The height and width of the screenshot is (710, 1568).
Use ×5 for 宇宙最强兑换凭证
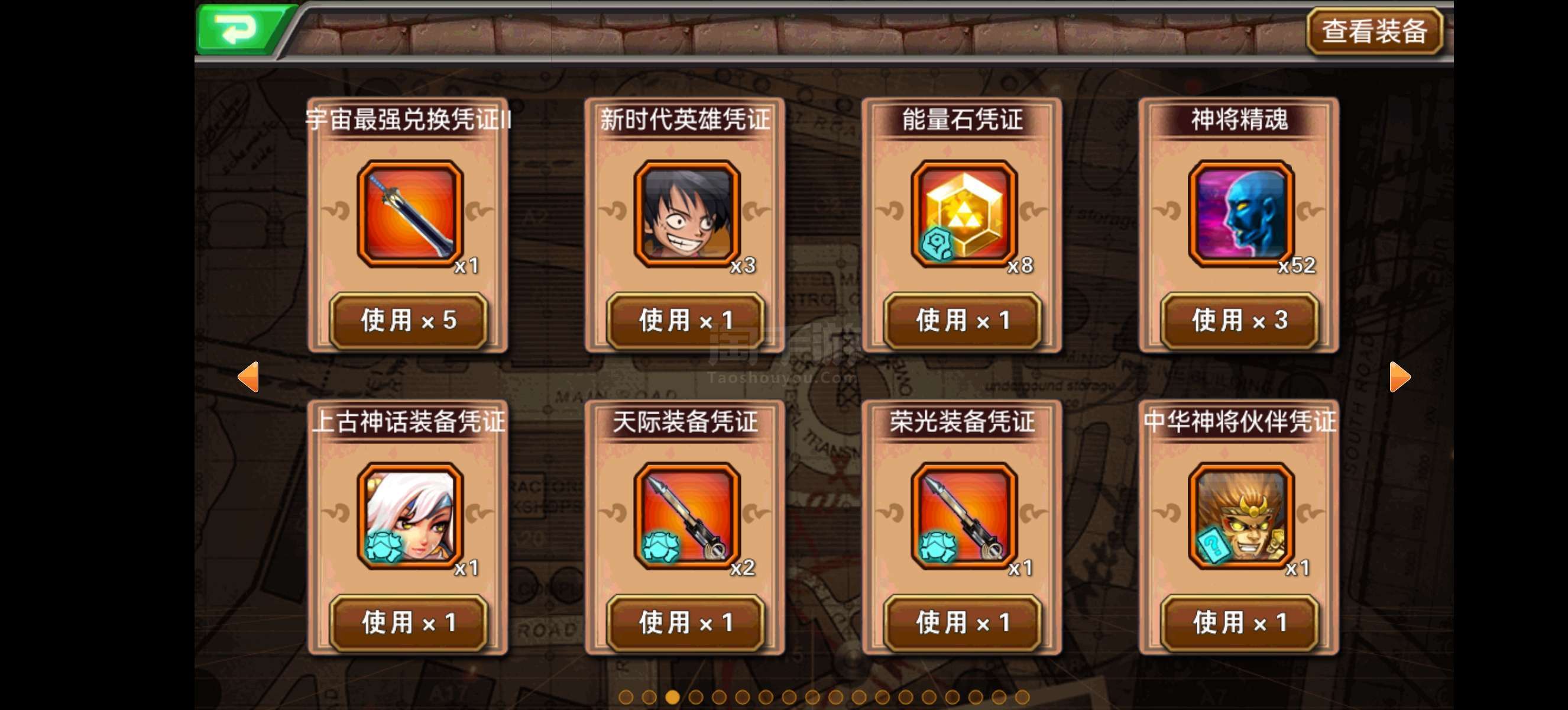click(x=409, y=320)
